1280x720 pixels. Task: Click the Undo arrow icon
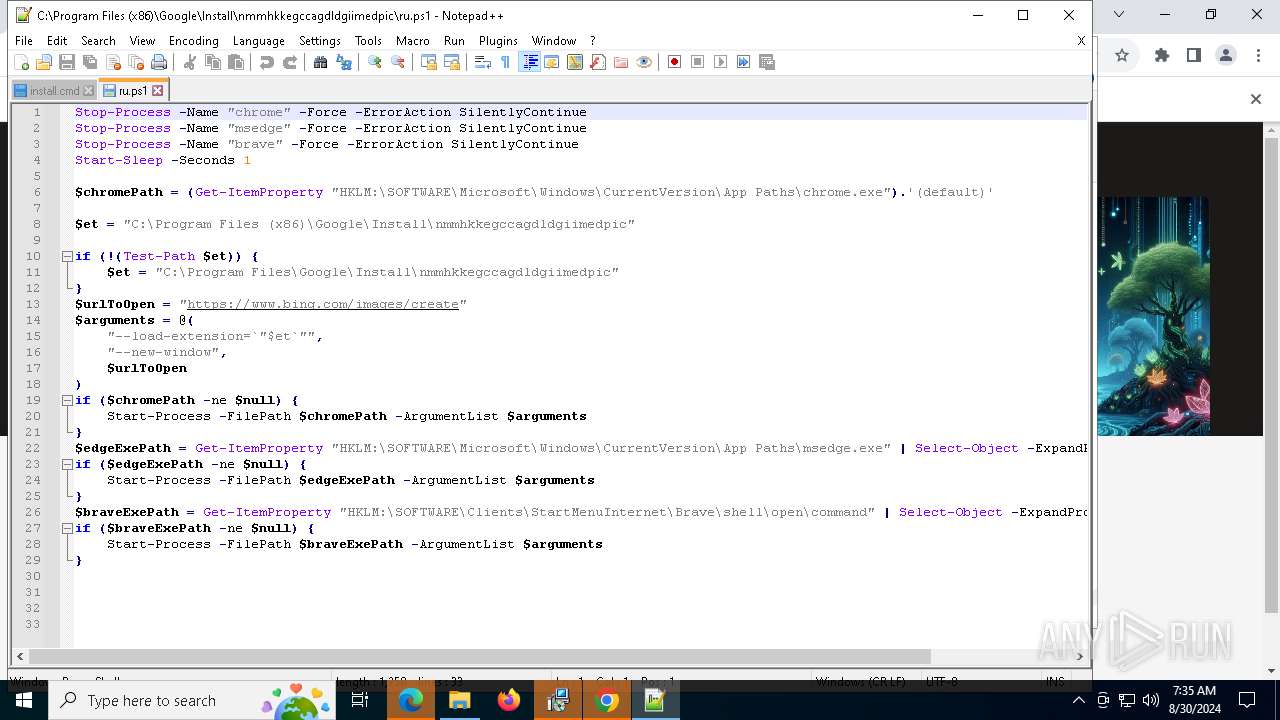click(x=266, y=62)
